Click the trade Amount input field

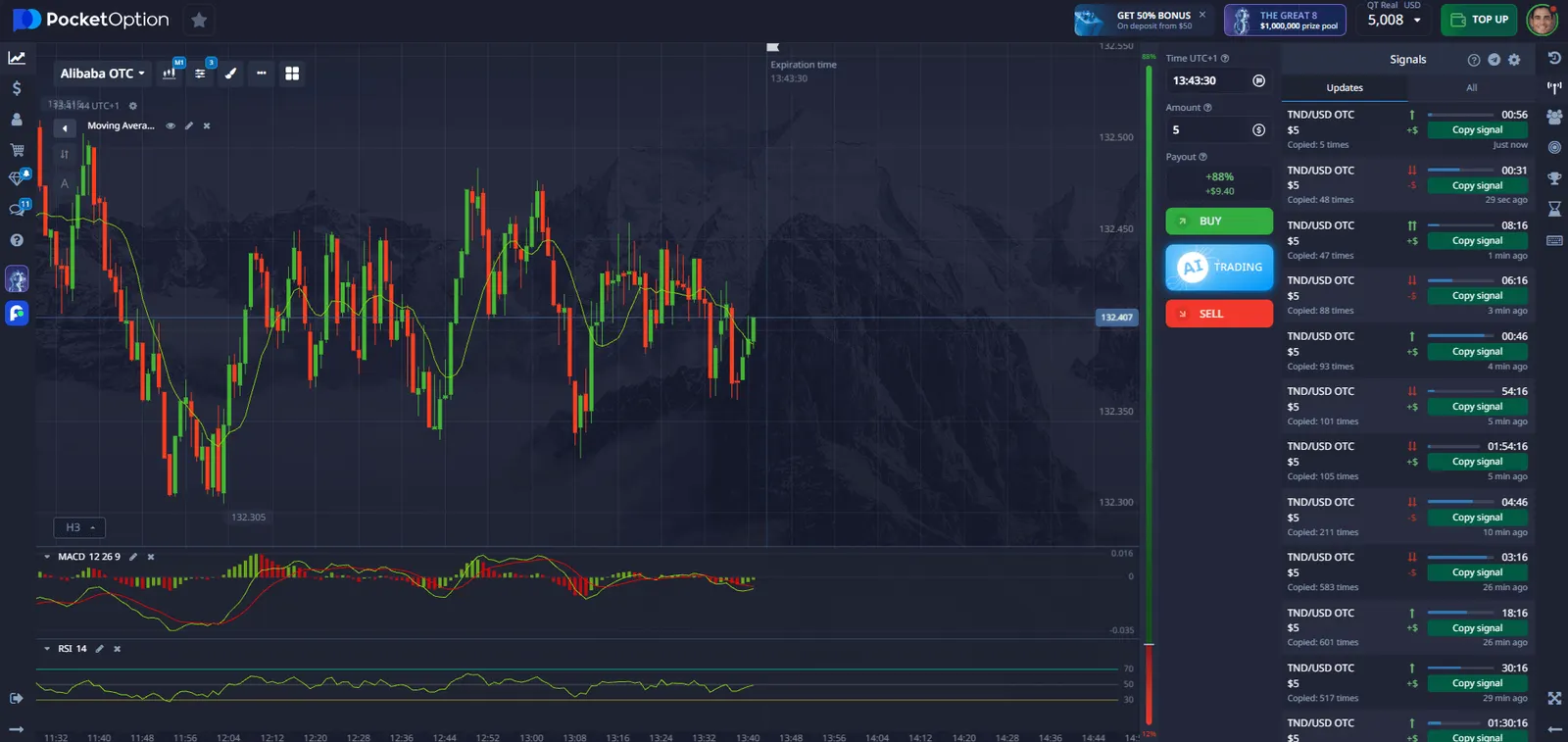click(1209, 130)
